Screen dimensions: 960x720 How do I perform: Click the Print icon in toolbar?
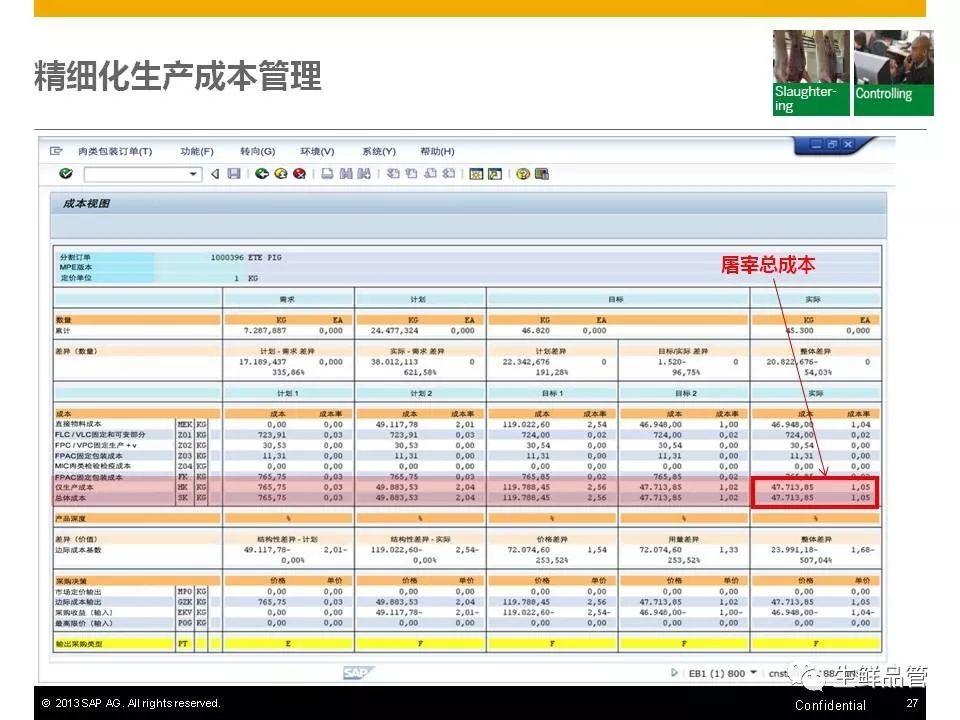327,174
